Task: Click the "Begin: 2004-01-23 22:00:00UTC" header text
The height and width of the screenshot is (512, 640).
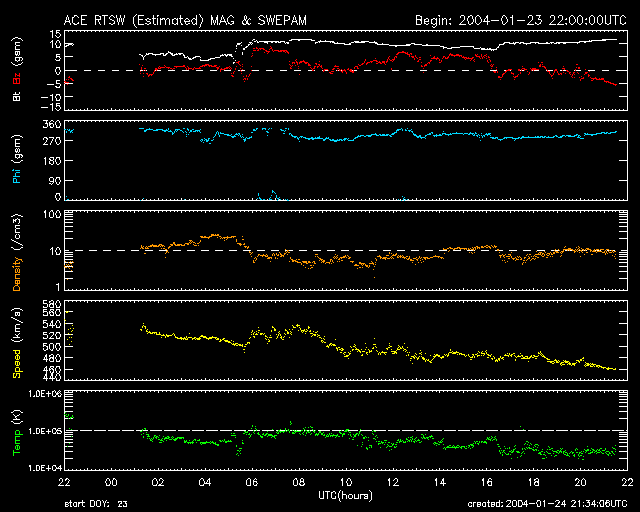Action: [x=521, y=20]
